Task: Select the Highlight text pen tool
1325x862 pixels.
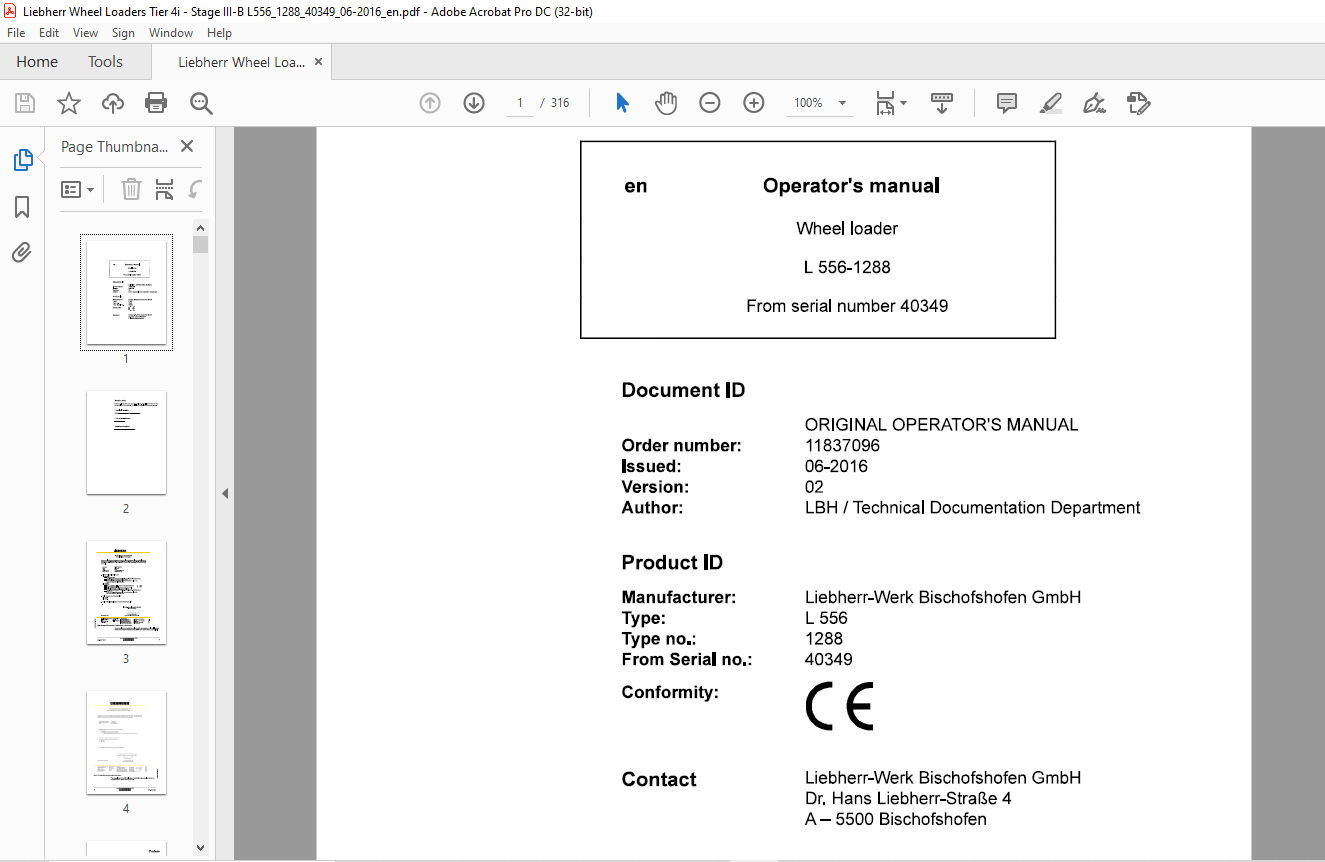Action: (1050, 103)
